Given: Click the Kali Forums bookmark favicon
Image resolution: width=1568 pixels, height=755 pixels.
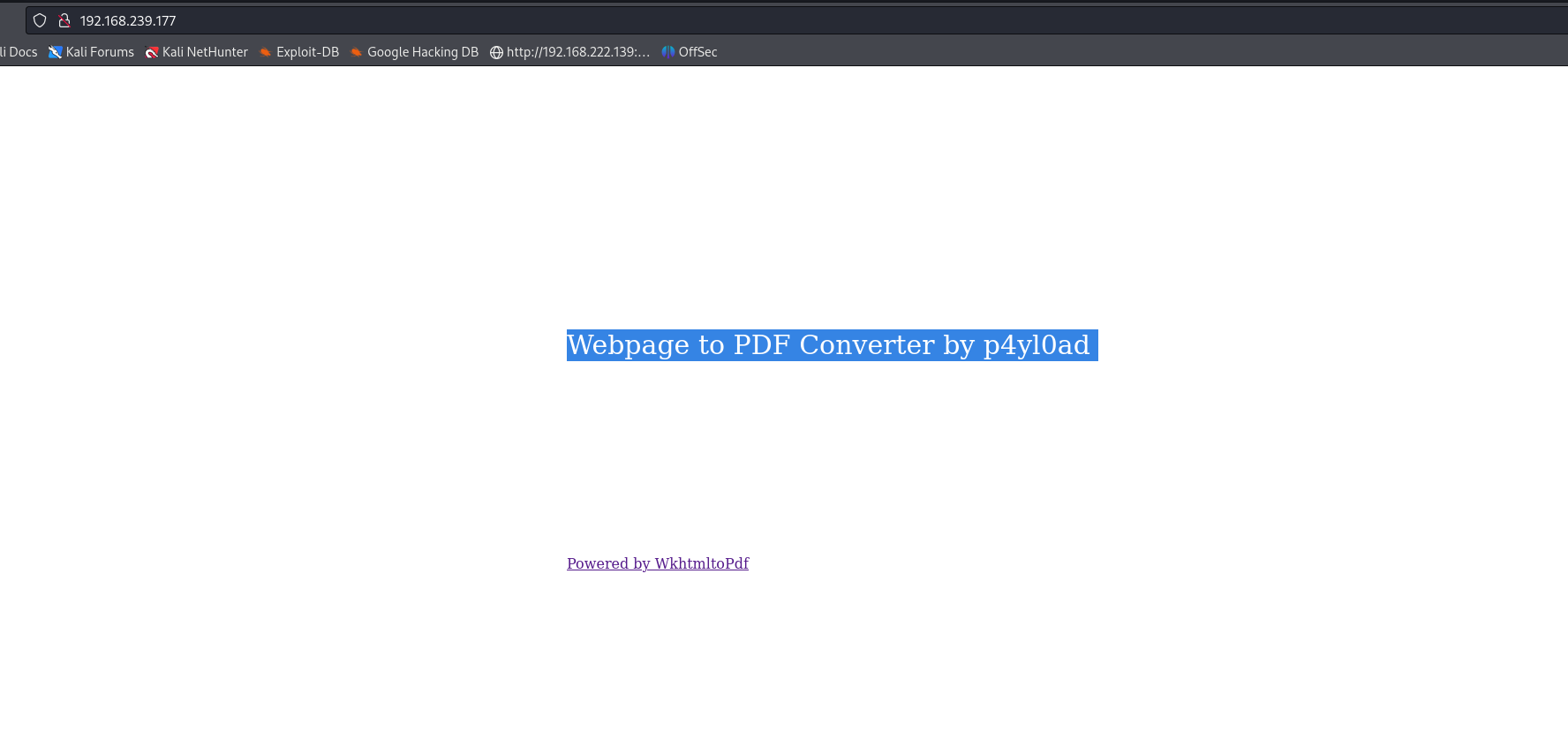Looking at the screenshot, I should [x=55, y=52].
